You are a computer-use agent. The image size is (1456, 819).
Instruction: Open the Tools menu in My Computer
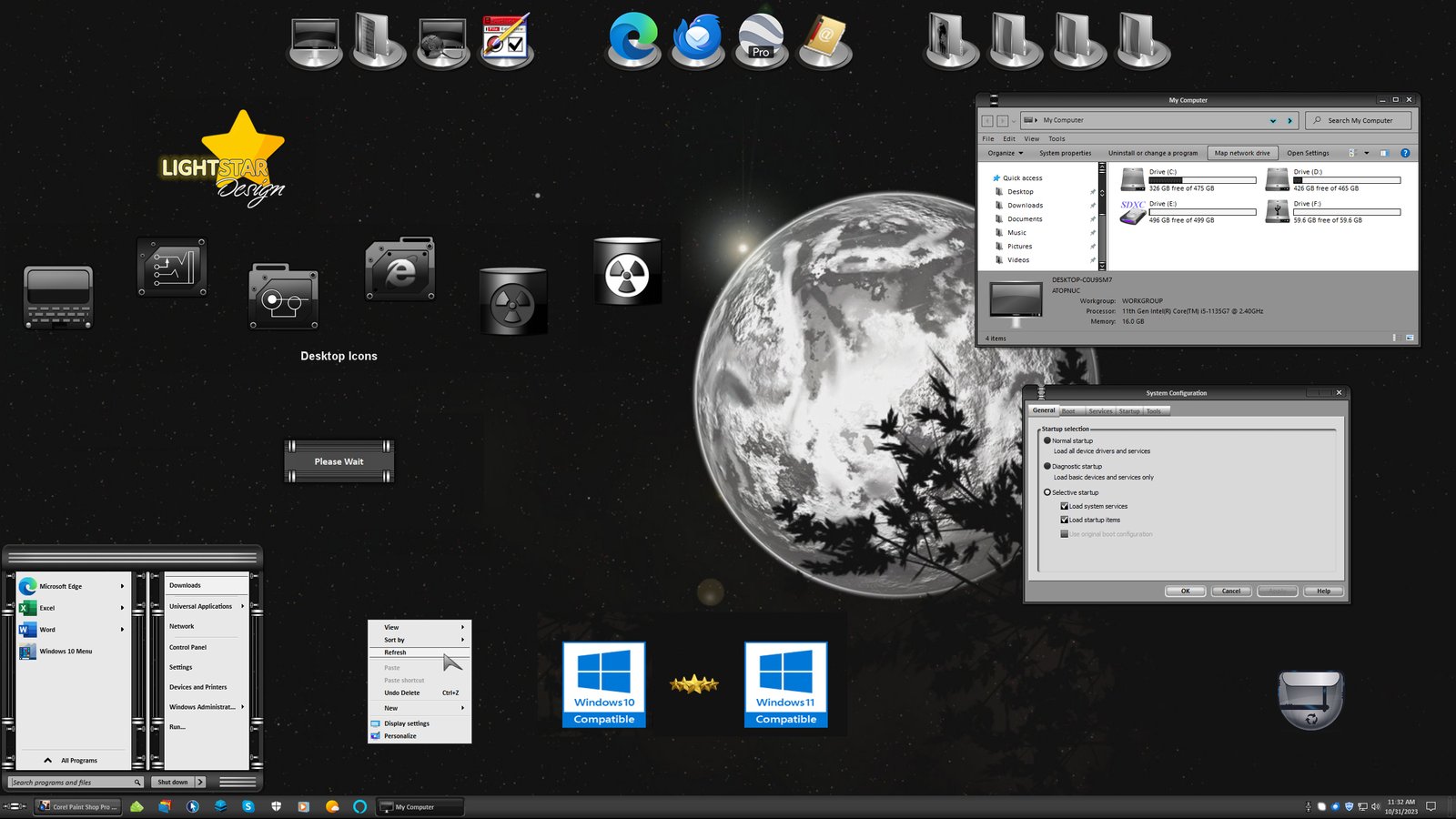pos(1057,139)
